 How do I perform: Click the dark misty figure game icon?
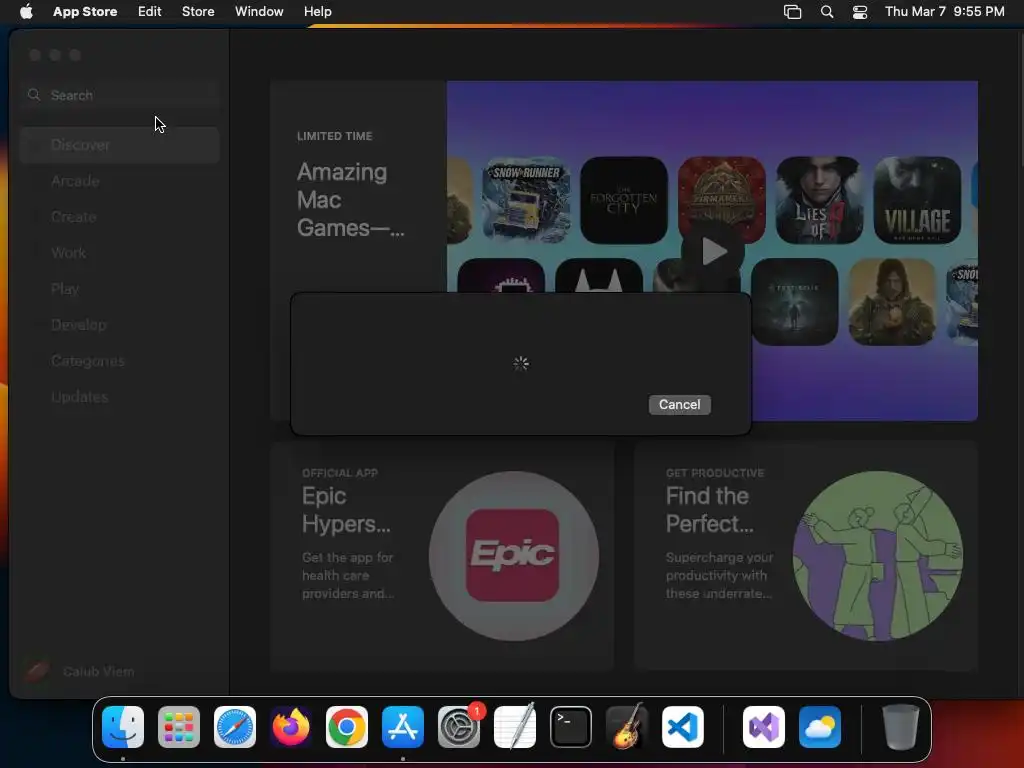coord(795,302)
